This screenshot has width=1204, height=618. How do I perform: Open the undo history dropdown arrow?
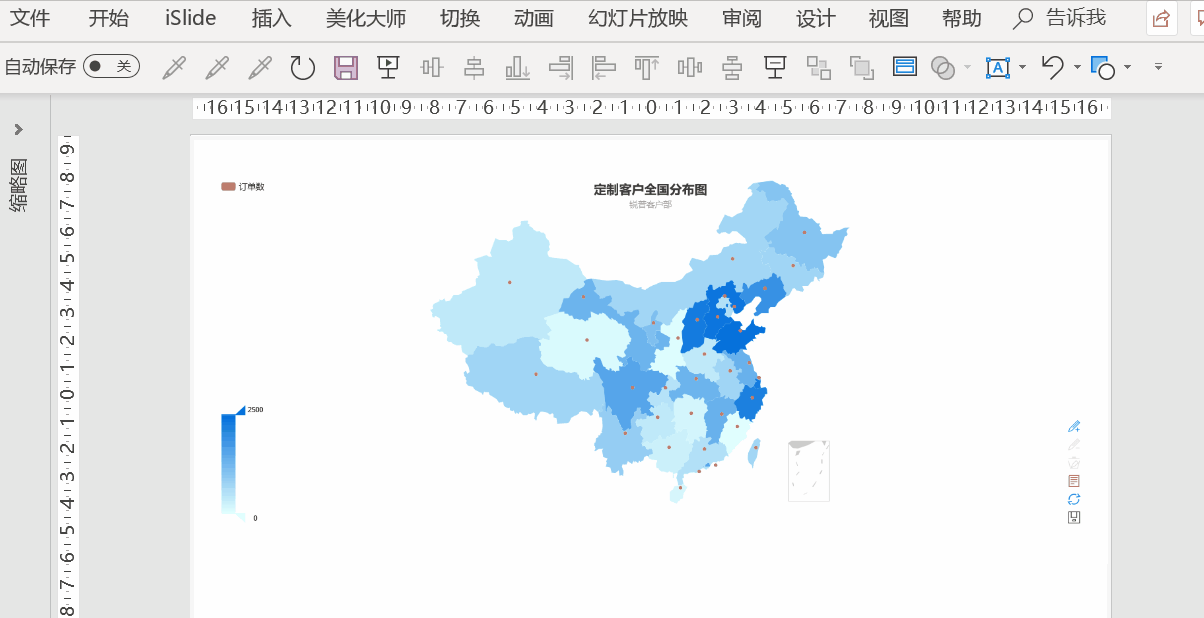click(1077, 67)
